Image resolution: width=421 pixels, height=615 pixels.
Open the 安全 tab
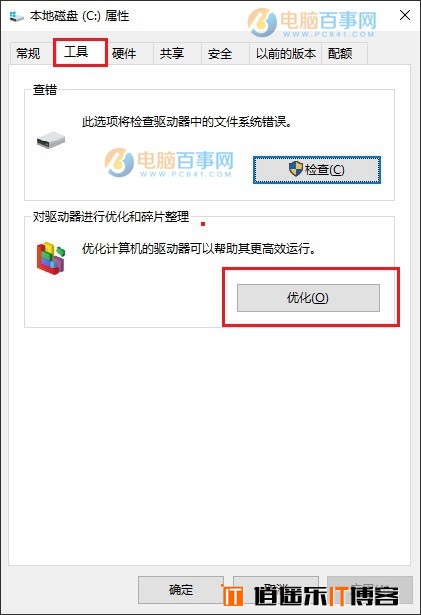tap(220, 53)
